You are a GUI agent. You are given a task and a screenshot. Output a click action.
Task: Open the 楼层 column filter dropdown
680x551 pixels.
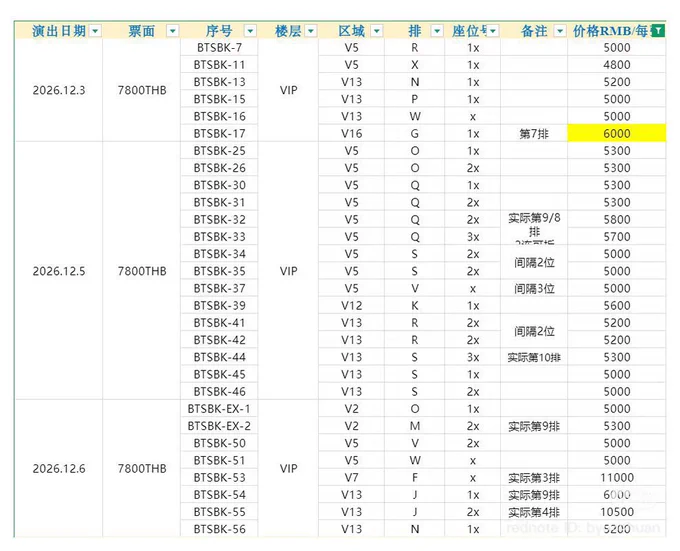[x=311, y=31]
